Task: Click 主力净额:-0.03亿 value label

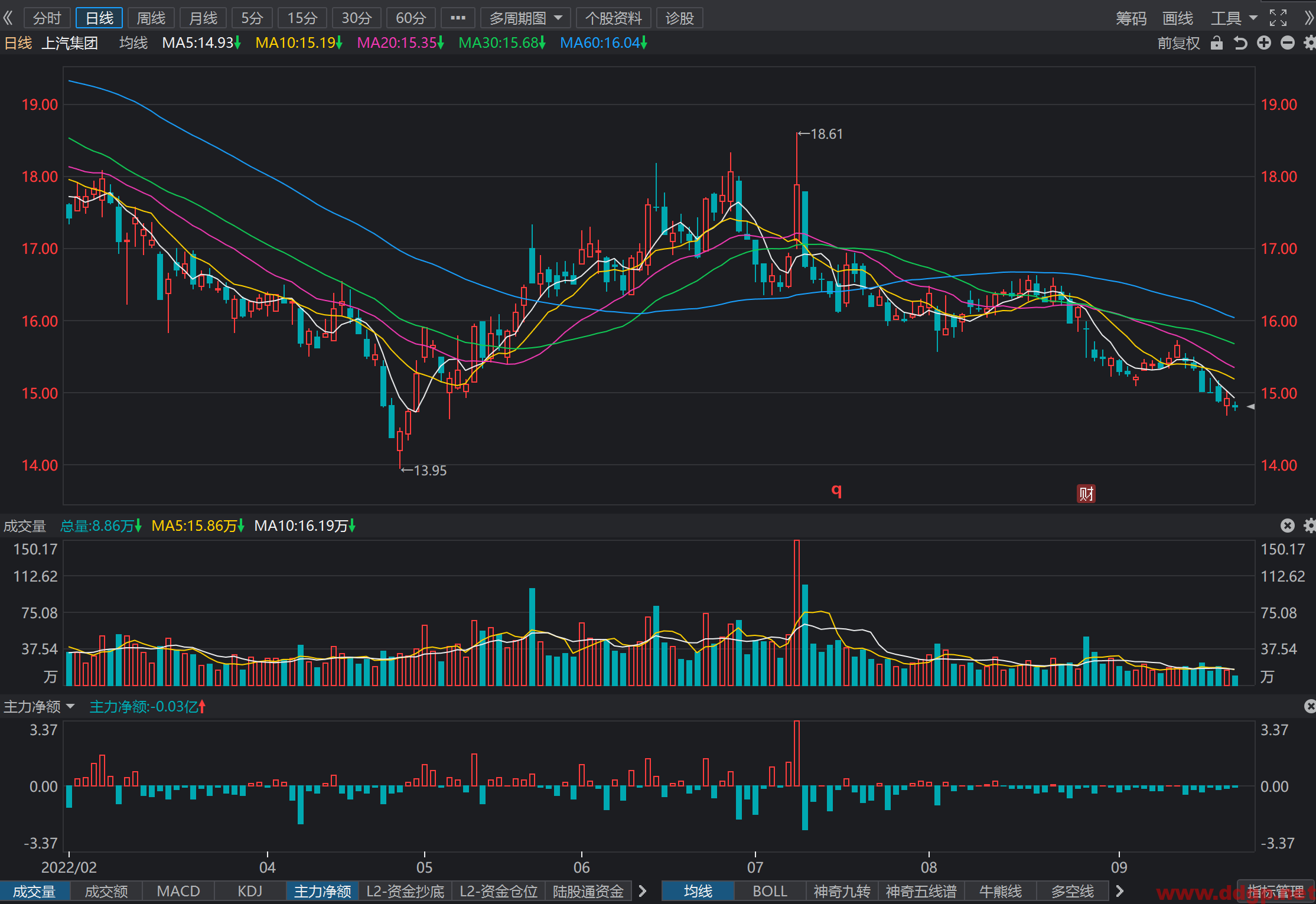Action: 148,706
